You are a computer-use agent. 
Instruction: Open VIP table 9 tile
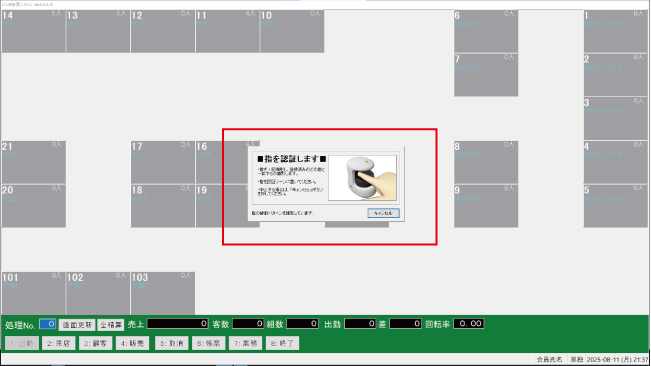(x=486, y=206)
